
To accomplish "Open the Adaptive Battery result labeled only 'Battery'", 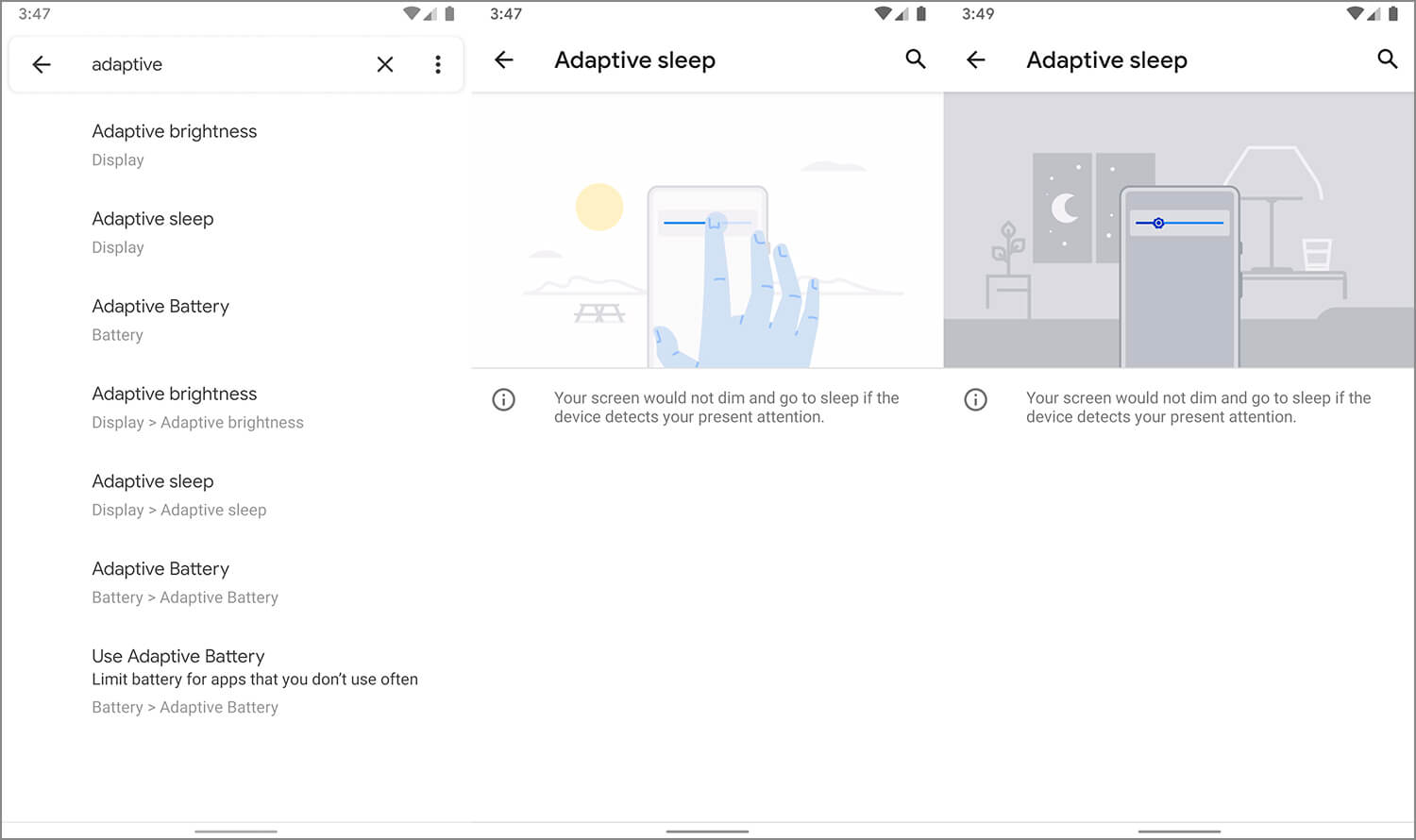I will pyautogui.click(x=160, y=319).
